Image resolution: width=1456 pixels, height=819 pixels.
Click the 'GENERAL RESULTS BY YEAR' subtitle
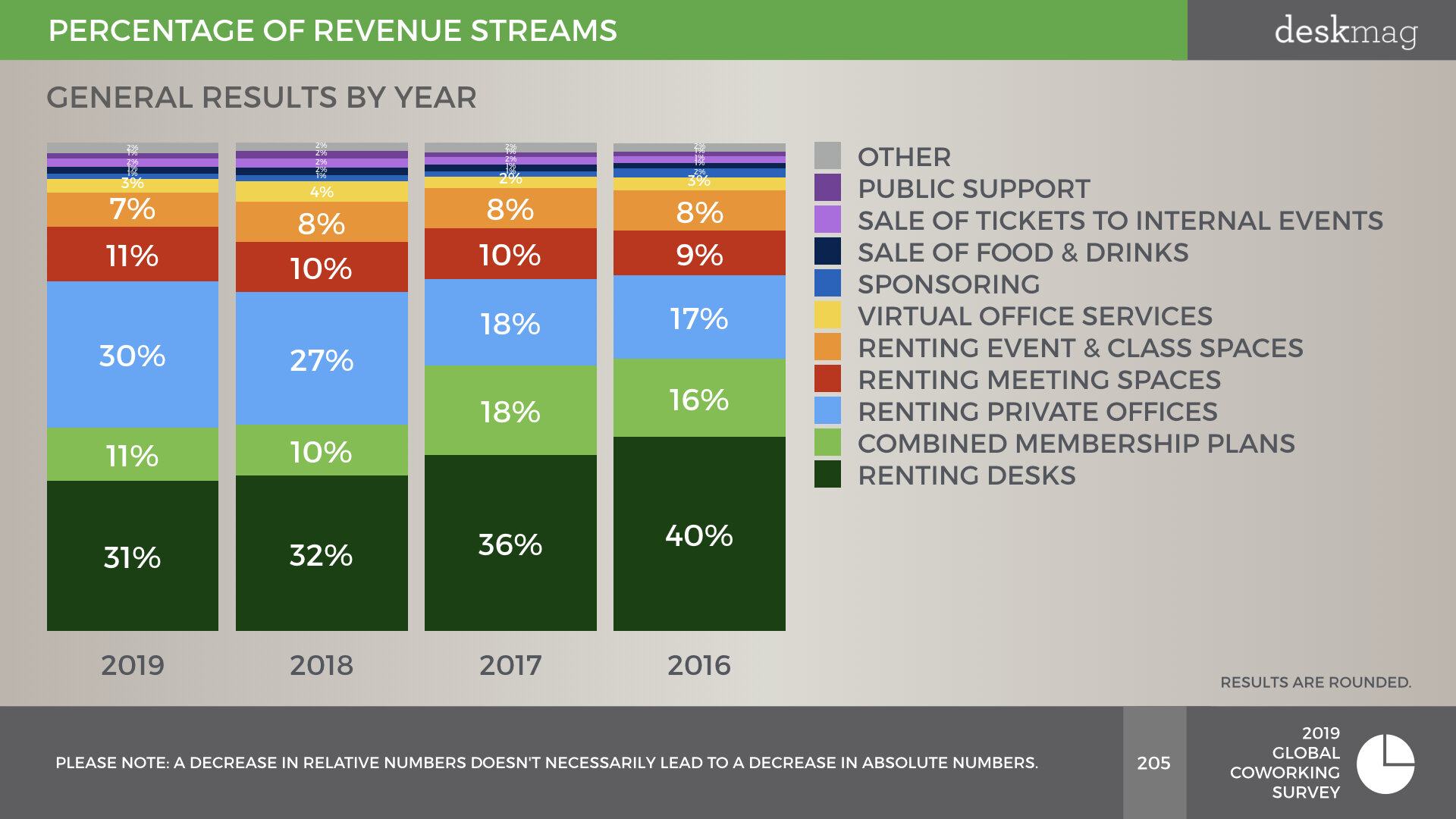(262, 97)
